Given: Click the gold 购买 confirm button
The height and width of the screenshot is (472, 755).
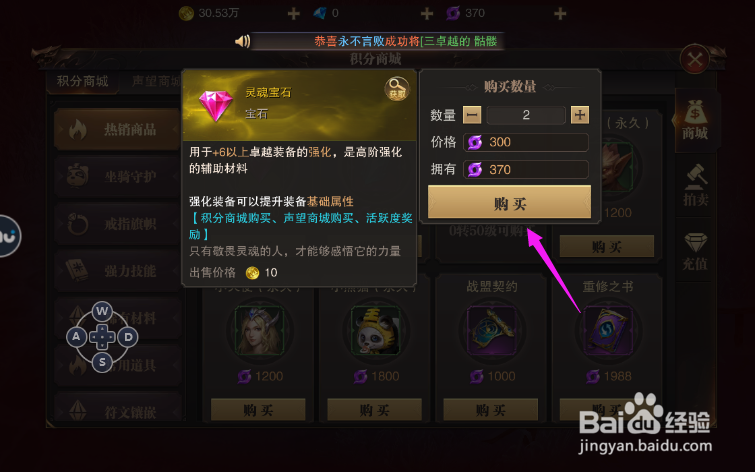Looking at the screenshot, I should tap(509, 203).
